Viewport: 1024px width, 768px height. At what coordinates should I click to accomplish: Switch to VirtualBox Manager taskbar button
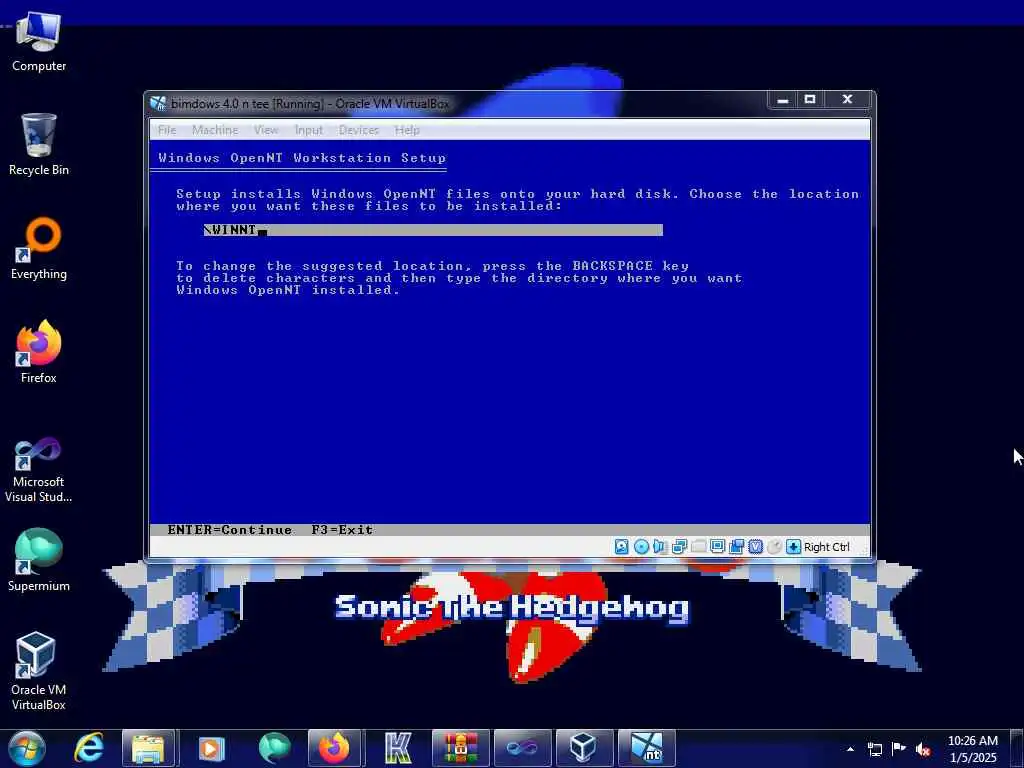pyautogui.click(x=583, y=748)
